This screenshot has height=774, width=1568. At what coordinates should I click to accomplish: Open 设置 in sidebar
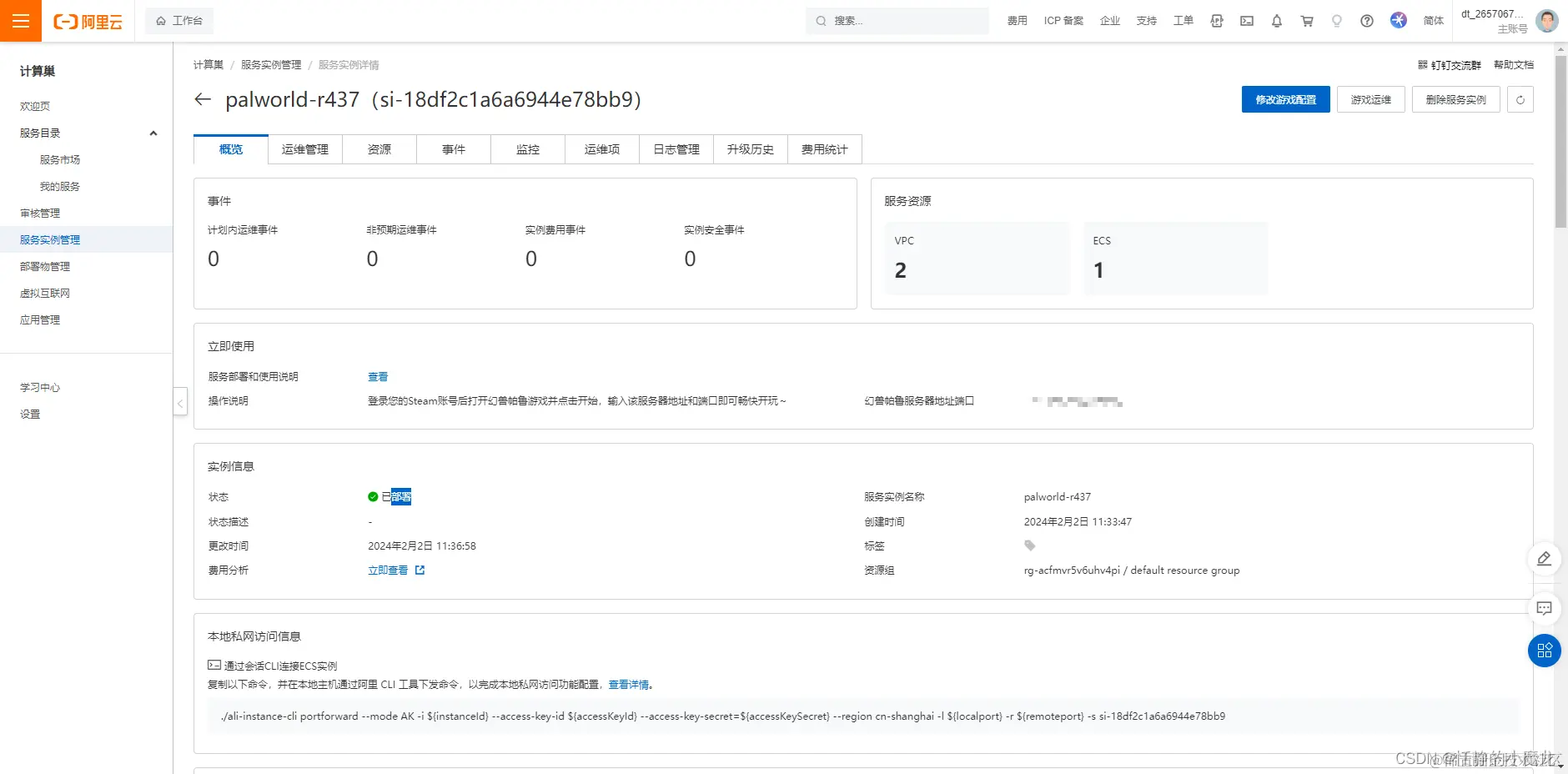click(x=30, y=414)
